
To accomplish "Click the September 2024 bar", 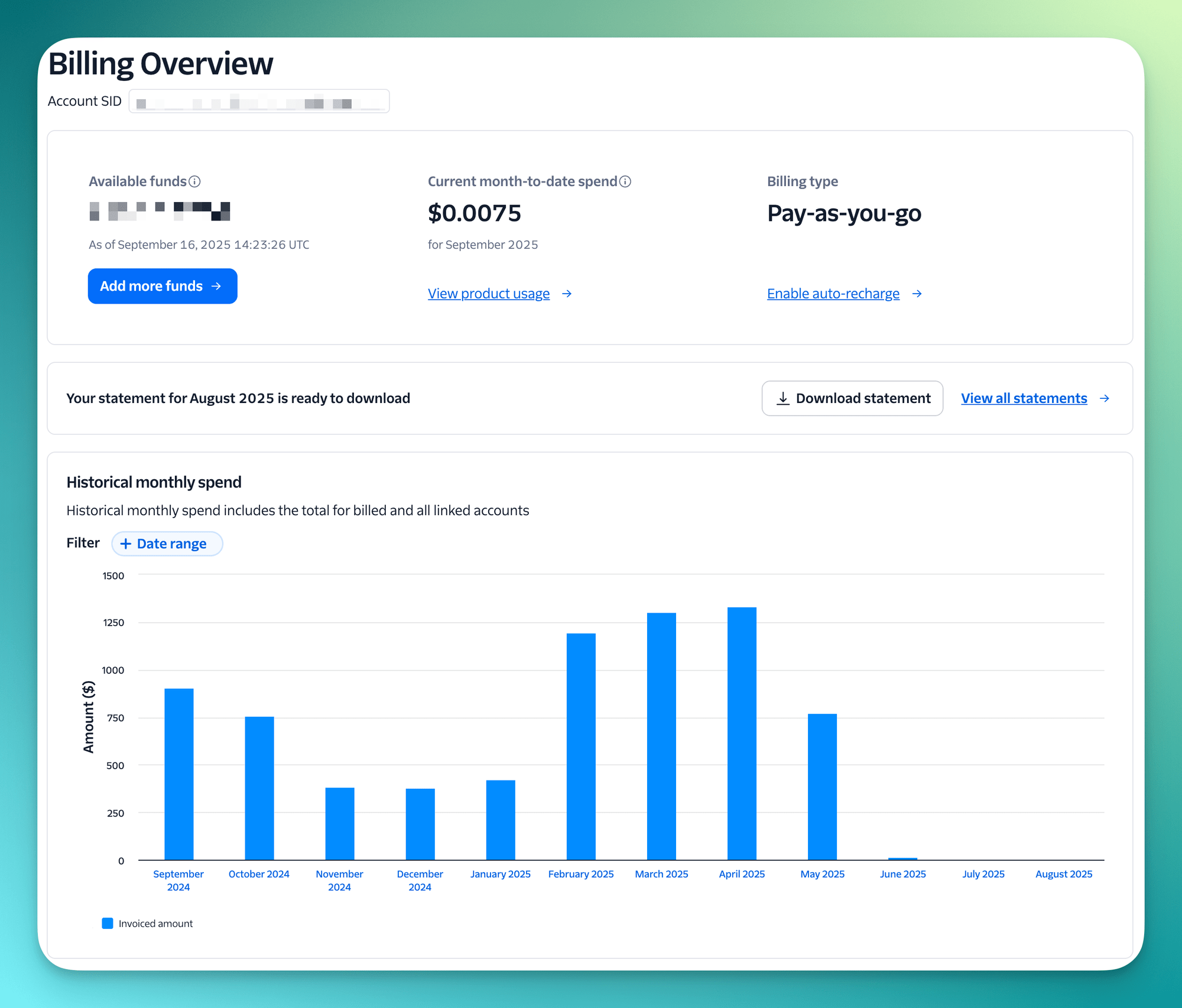I will pyautogui.click(x=178, y=774).
